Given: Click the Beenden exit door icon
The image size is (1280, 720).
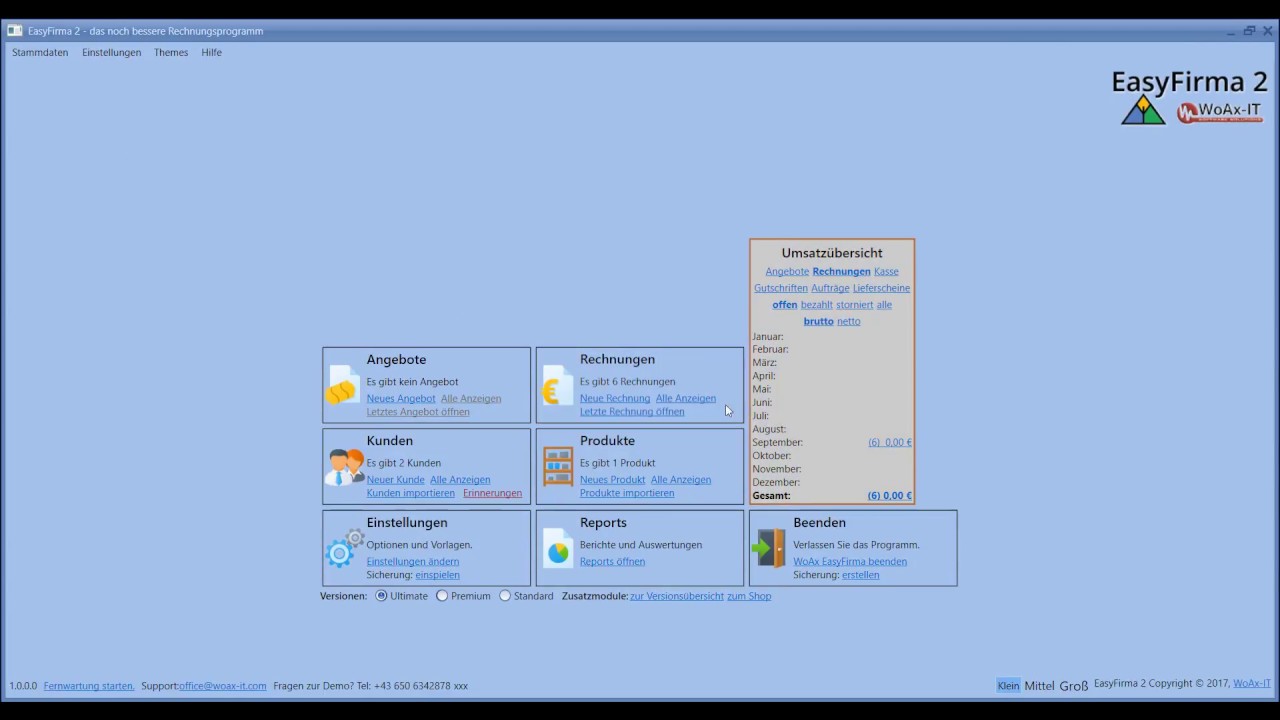Looking at the screenshot, I should pos(769,549).
